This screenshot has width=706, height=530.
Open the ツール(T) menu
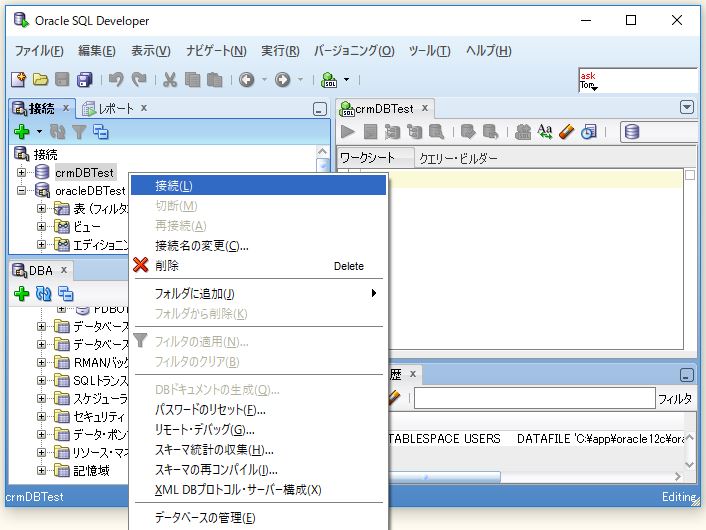pos(429,51)
